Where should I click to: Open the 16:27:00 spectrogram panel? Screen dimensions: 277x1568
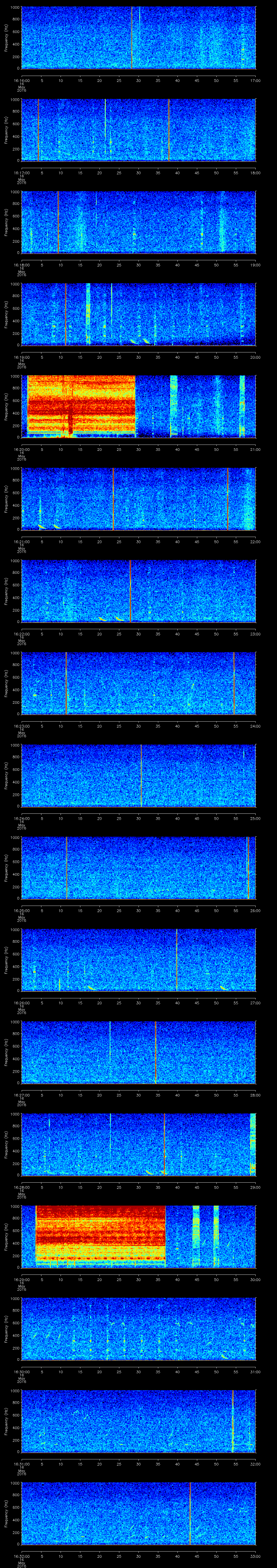(x=138, y=1052)
